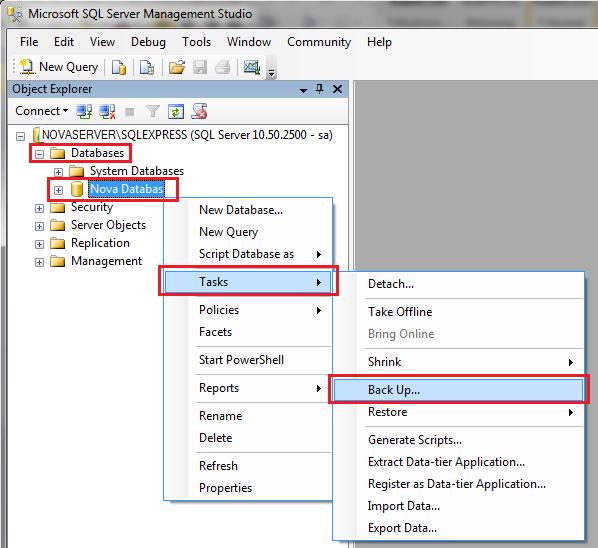The height and width of the screenshot is (548, 598).
Task: Collapse the NOVASERVER\SQLEXPRESS server node
Action: (21, 137)
